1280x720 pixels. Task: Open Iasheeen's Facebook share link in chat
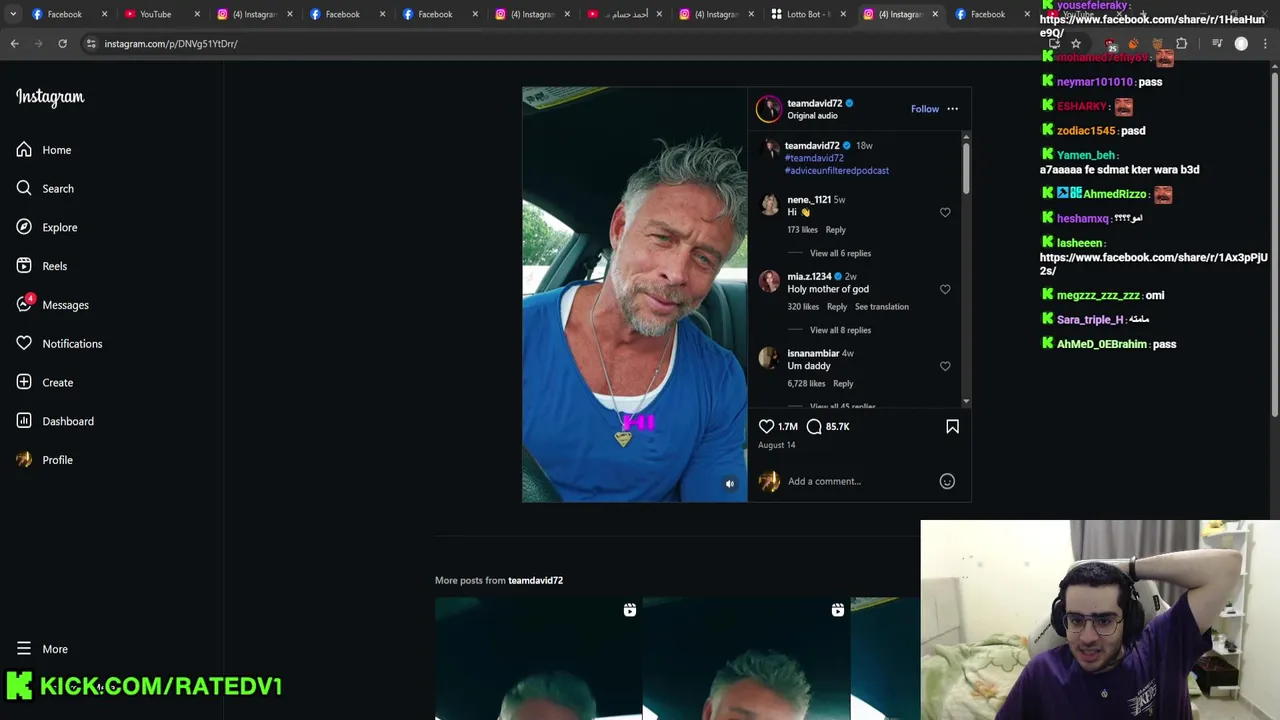[1153, 264]
